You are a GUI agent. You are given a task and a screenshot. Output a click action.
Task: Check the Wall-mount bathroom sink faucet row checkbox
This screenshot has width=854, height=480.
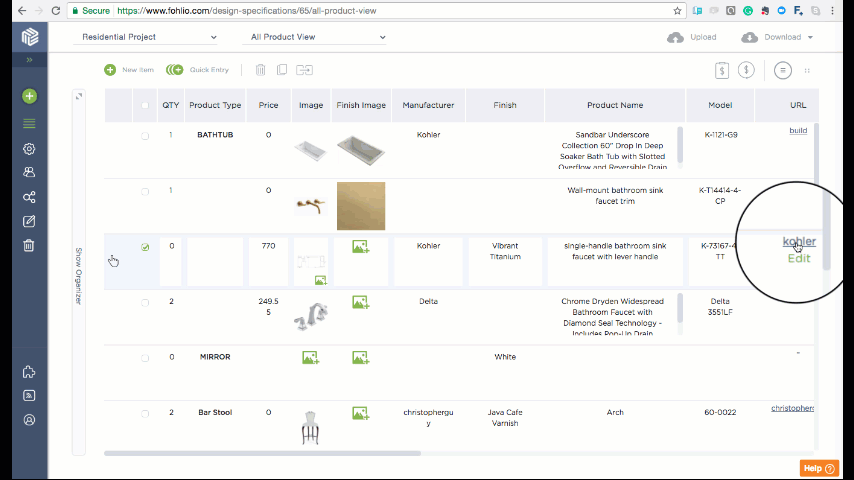point(145,192)
